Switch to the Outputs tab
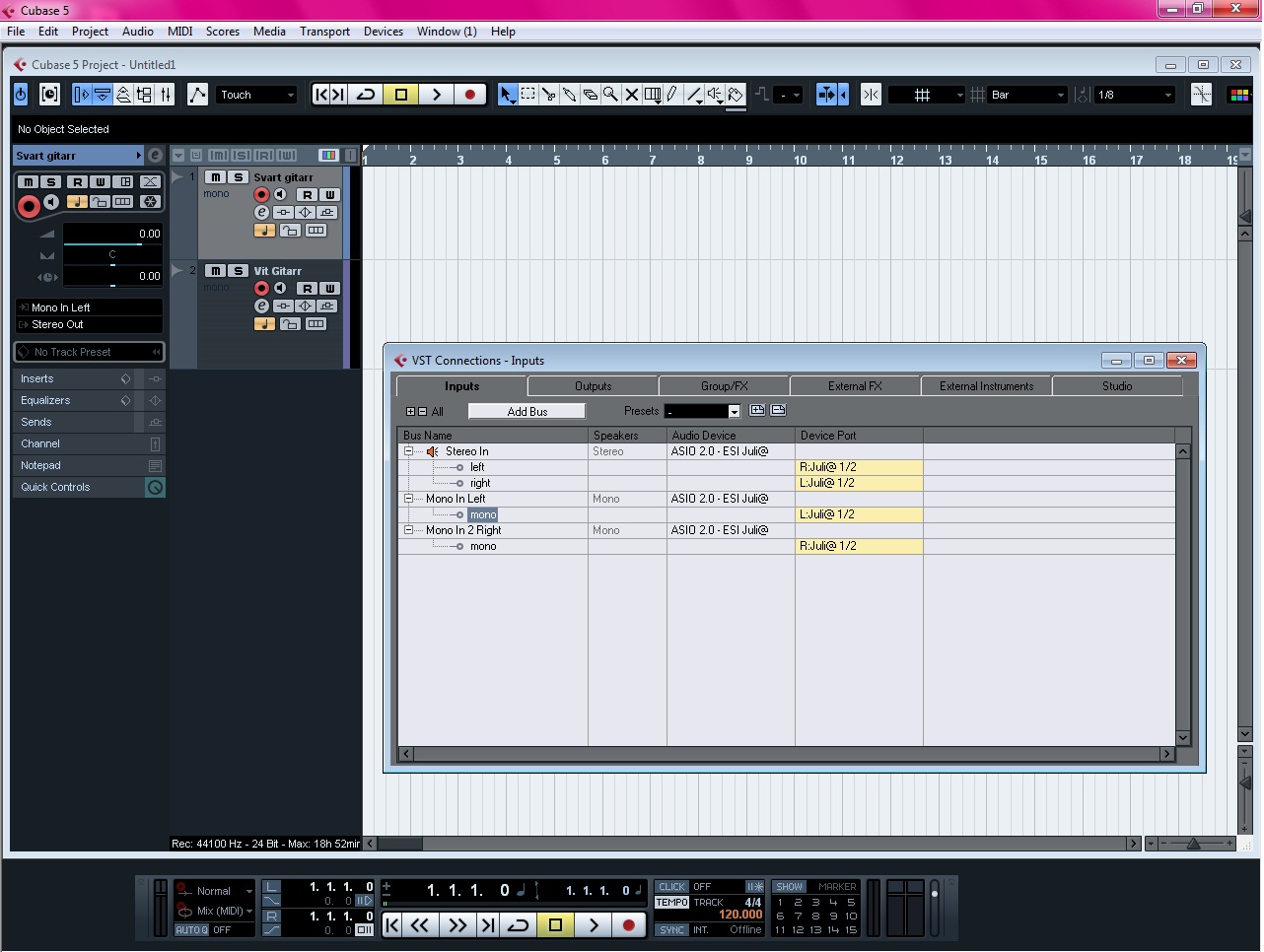1264x952 pixels. coord(593,386)
